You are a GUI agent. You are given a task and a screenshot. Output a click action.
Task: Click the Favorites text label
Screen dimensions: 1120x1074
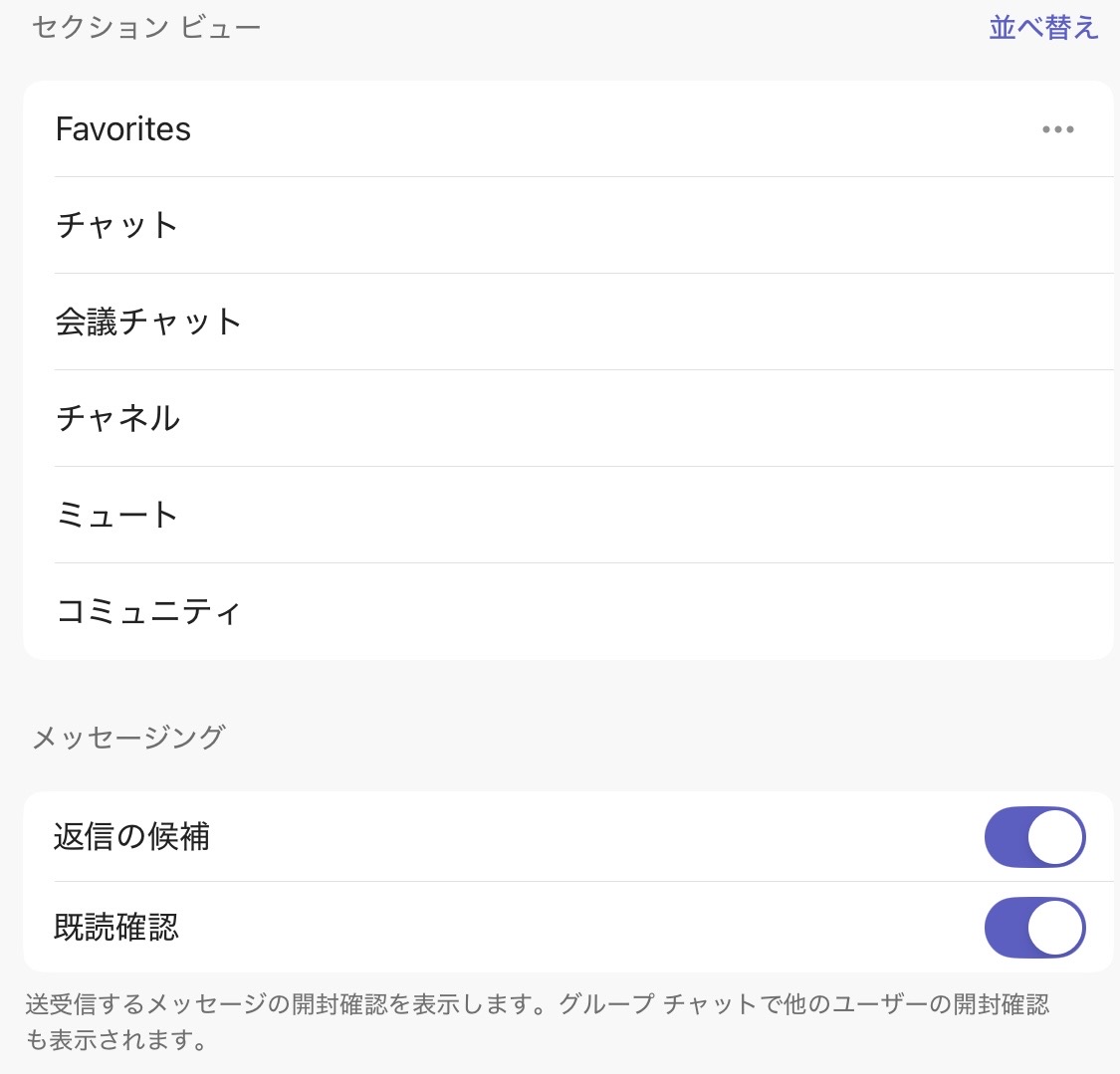point(123,129)
